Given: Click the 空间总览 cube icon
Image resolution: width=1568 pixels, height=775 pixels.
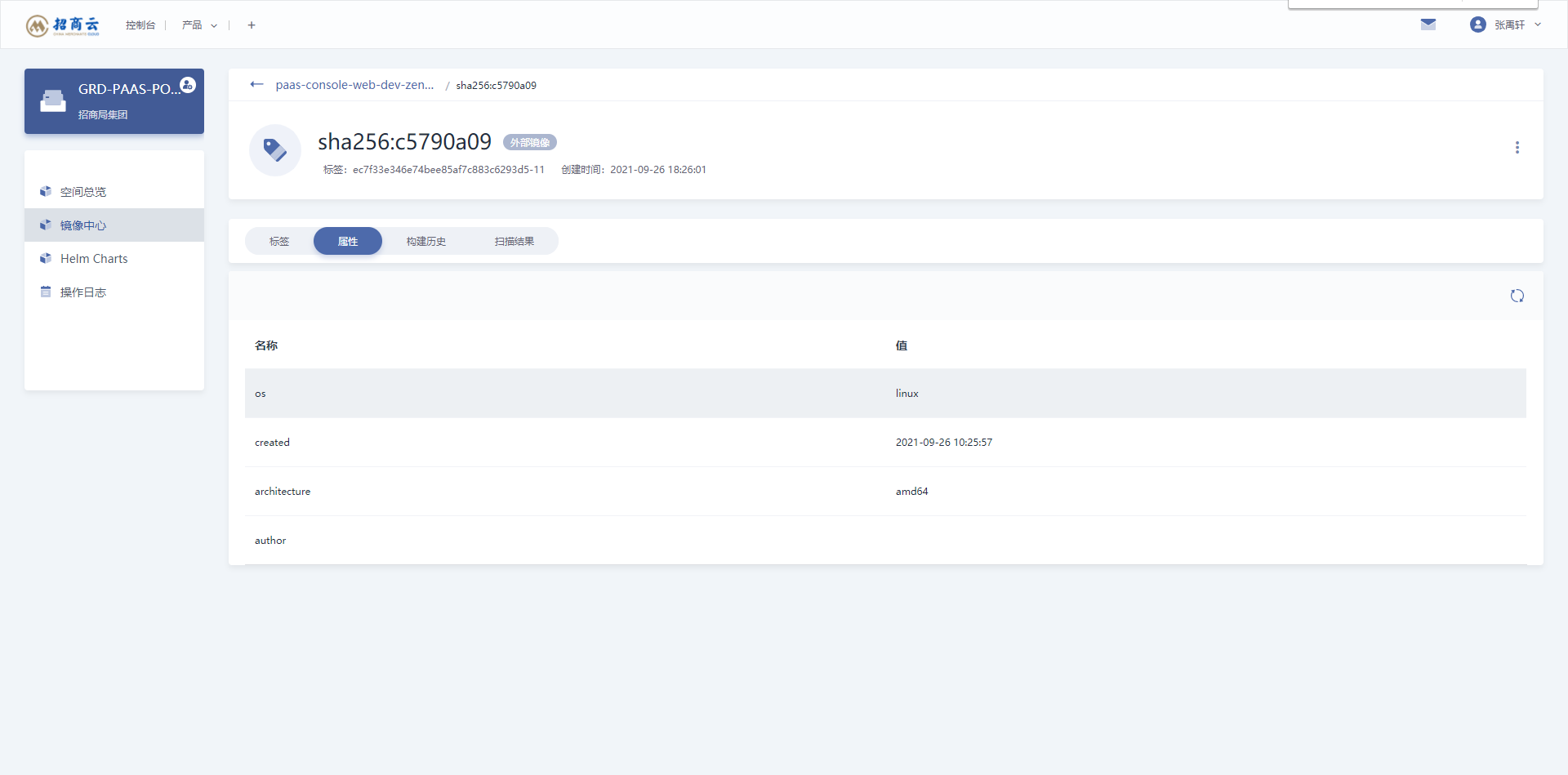Looking at the screenshot, I should point(46,191).
